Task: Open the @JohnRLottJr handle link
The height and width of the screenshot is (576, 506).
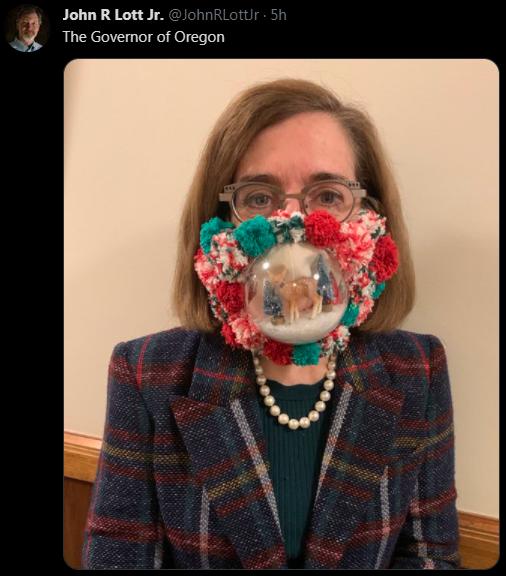Action: pyautogui.click(x=214, y=15)
